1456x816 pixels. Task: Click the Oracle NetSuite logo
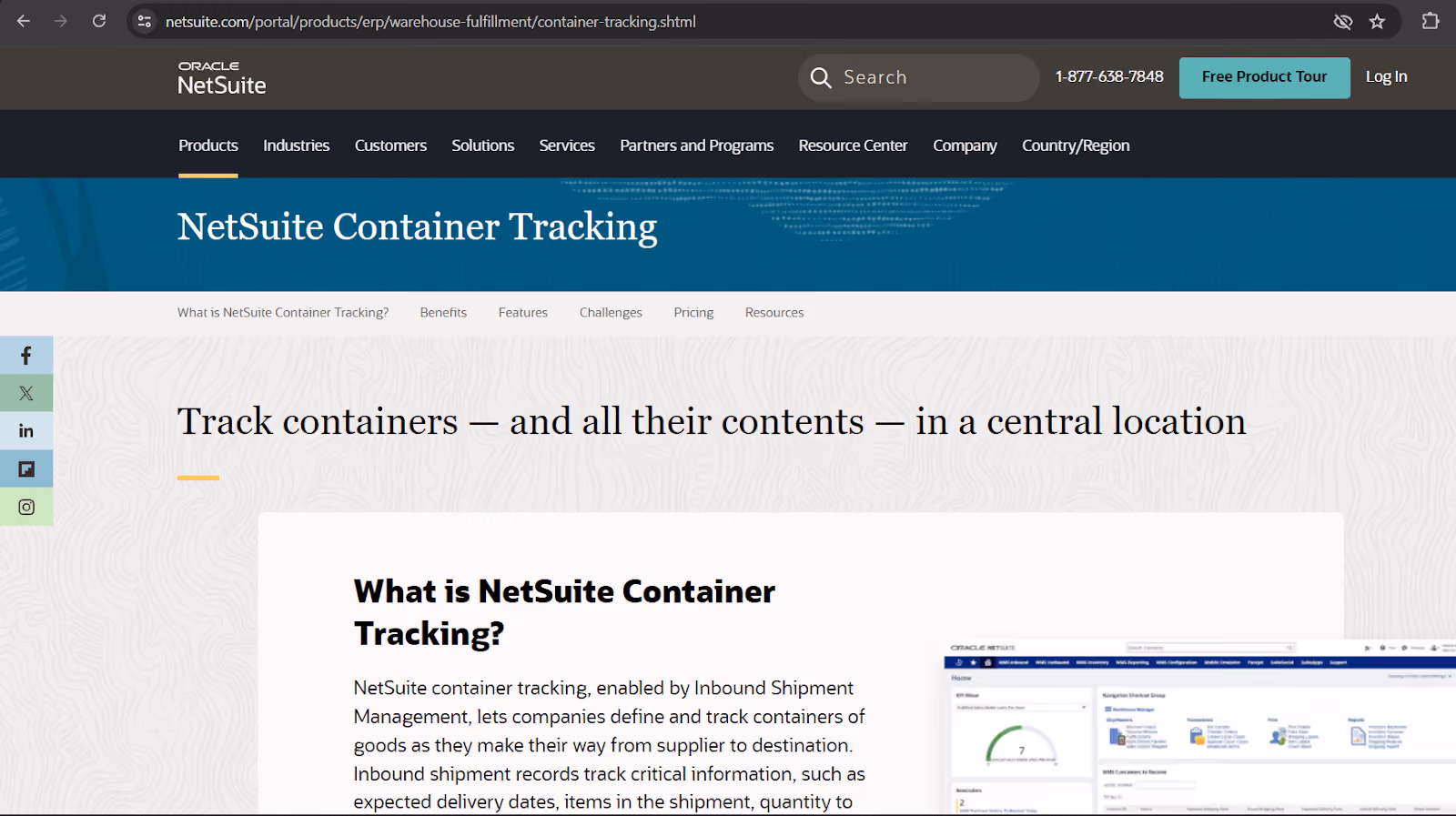(x=222, y=78)
